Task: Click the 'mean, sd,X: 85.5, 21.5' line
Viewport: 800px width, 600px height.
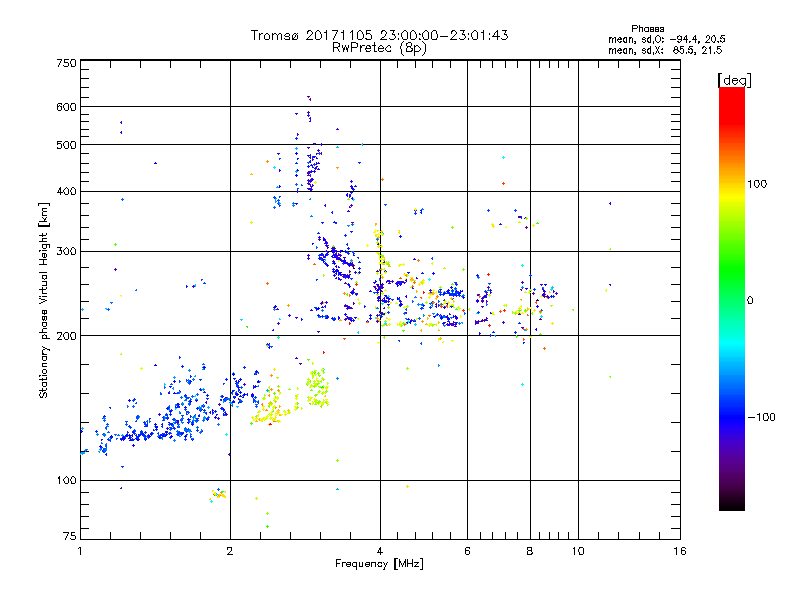Action: tap(665, 50)
